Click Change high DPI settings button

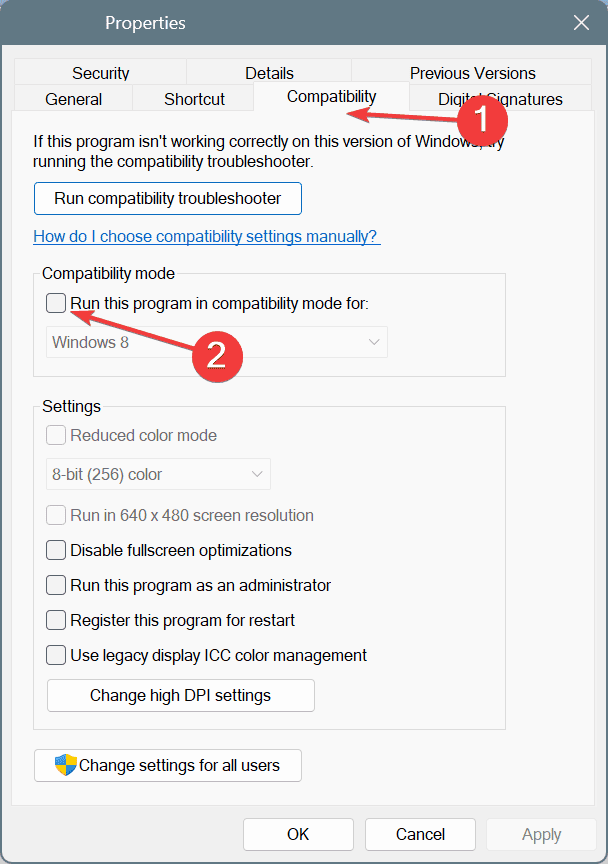coord(180,695)
